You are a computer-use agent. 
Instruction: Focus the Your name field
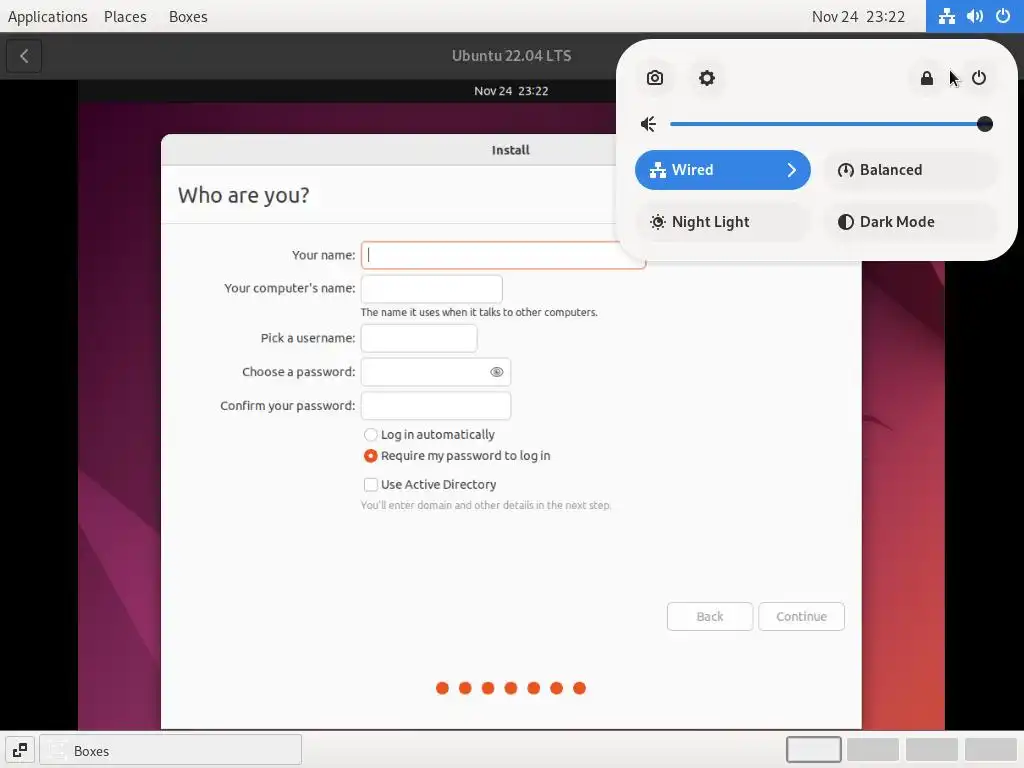coord(503,255)
